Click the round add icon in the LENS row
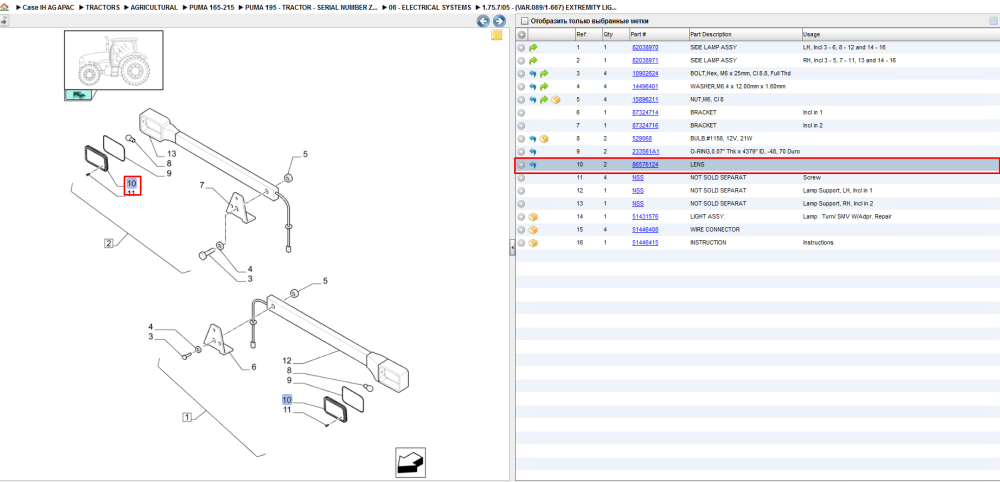The image size is (1000, 482). click(521, 164)
